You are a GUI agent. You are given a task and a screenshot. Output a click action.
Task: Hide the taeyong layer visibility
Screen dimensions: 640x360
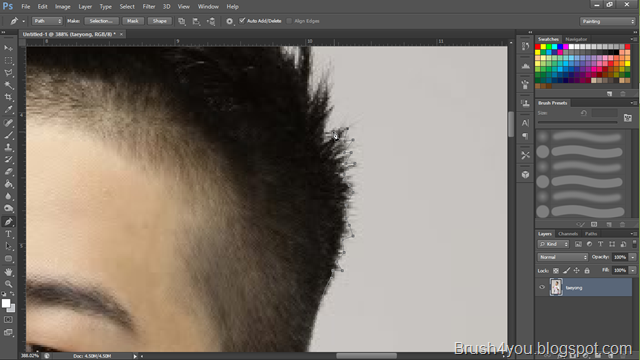point(542,287)
